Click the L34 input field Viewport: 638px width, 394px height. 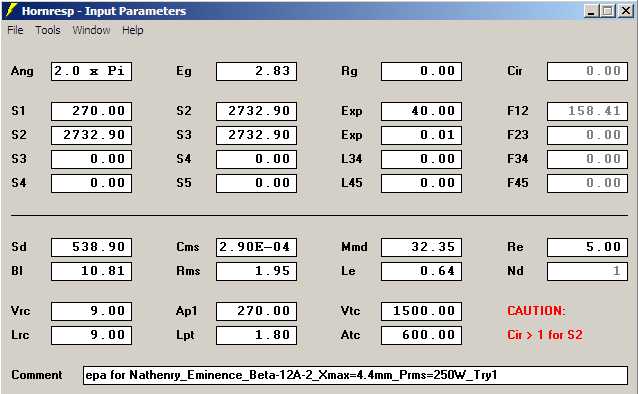pos(422,159)
